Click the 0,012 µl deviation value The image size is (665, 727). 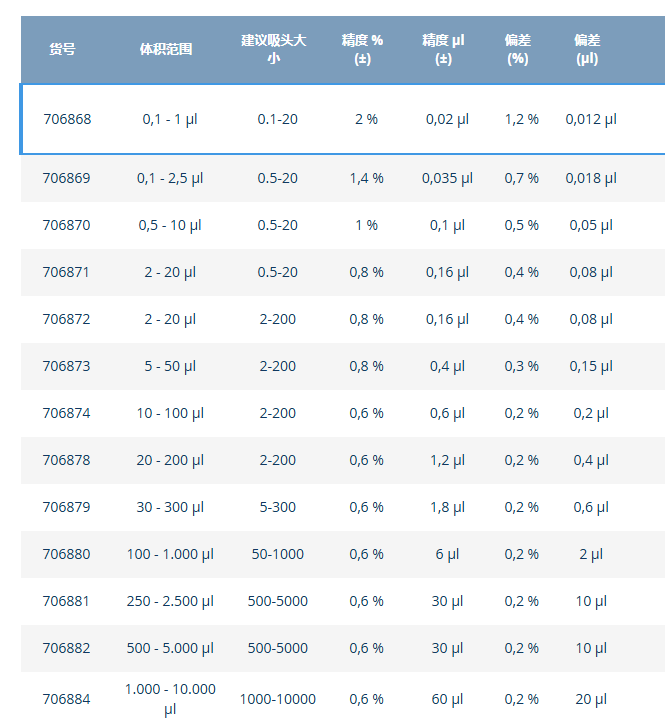[591, 119]
